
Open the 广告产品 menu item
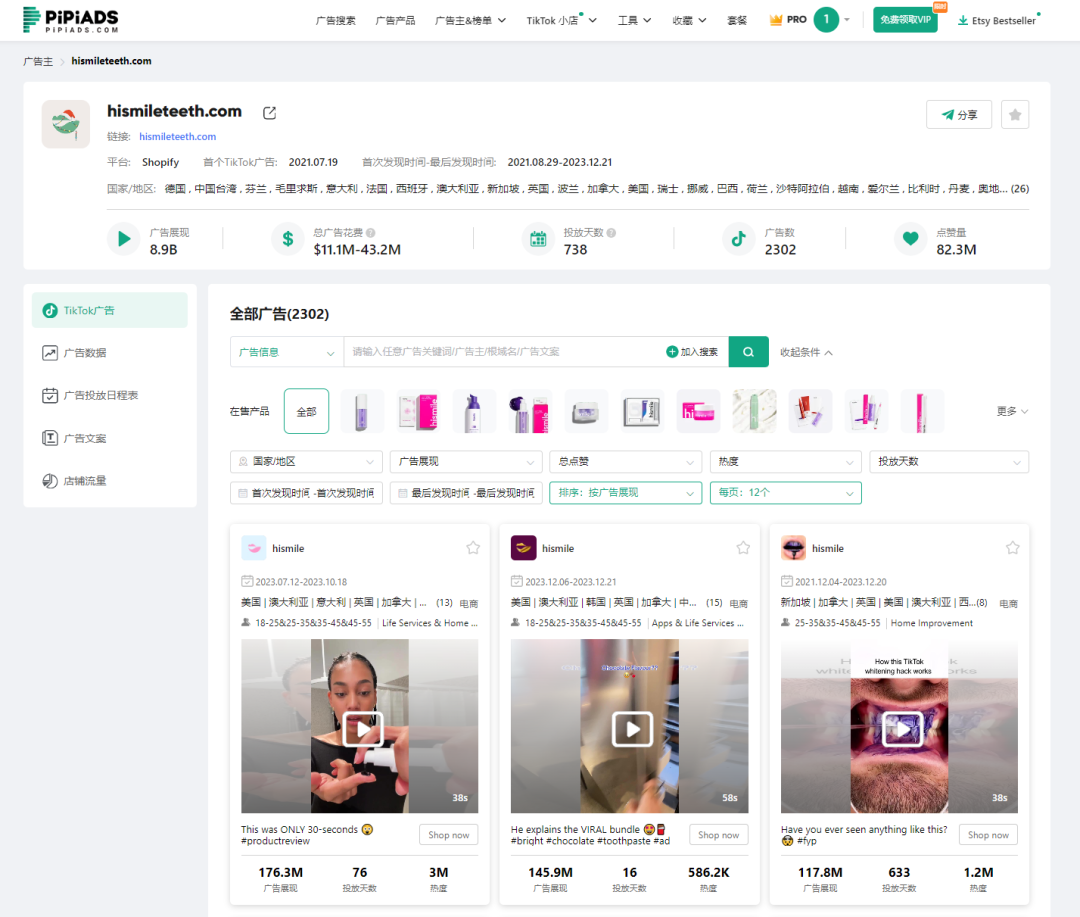(395, 21)
